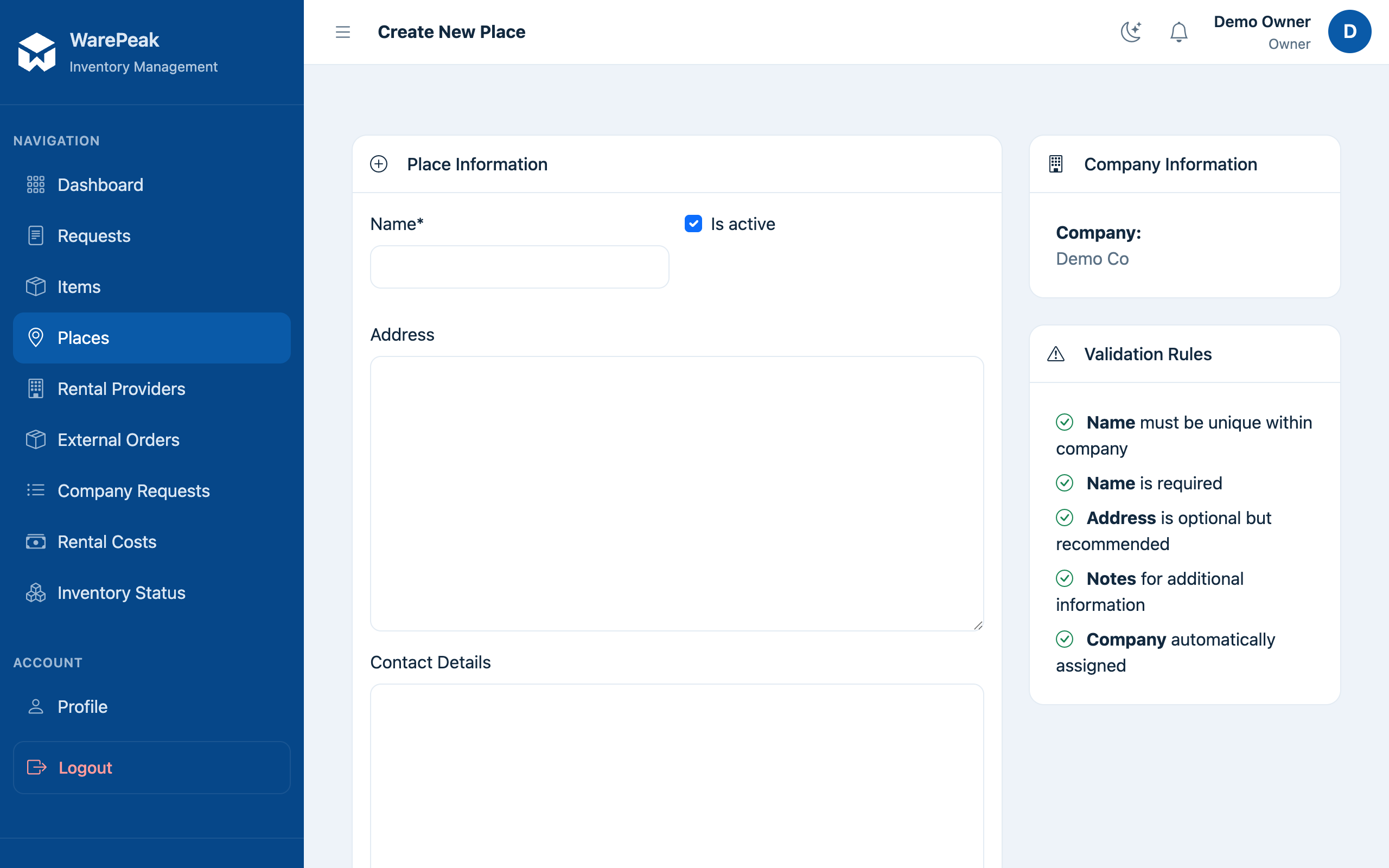Click the Rental Costs cash icon
This screenshot has width=1389, height=868.
pos(36,541)
